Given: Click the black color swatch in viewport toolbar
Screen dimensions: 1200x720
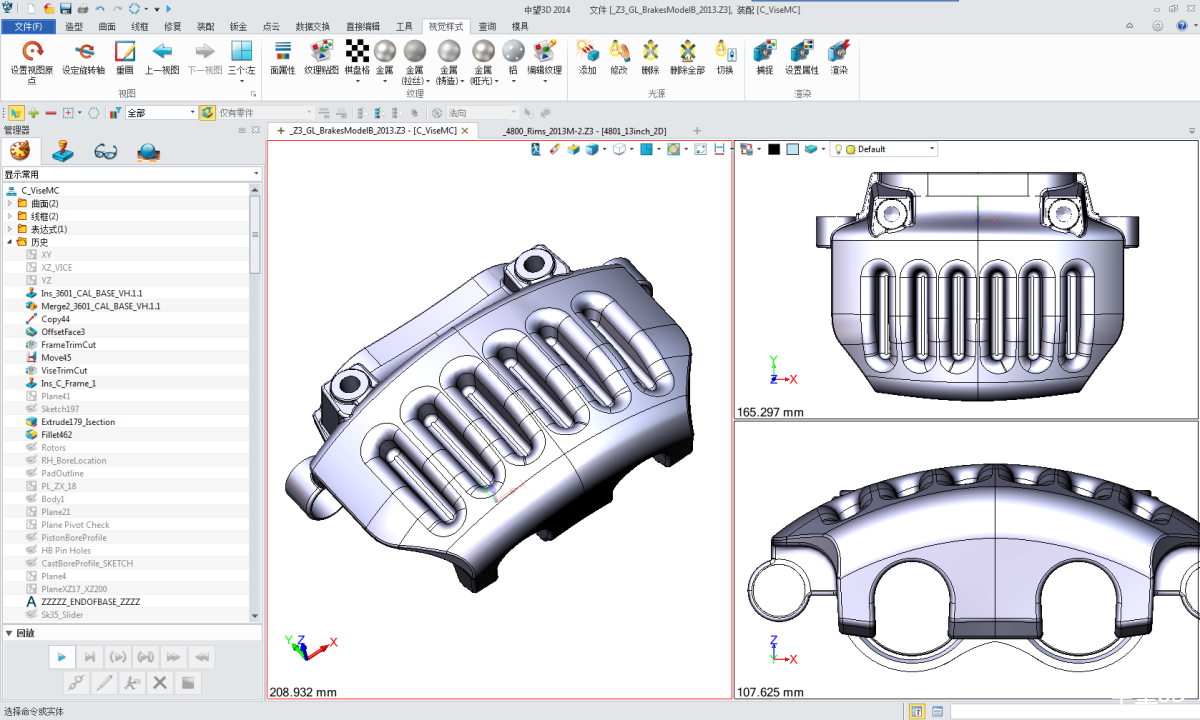Looking at the screenshot, I should click(774, 149).
